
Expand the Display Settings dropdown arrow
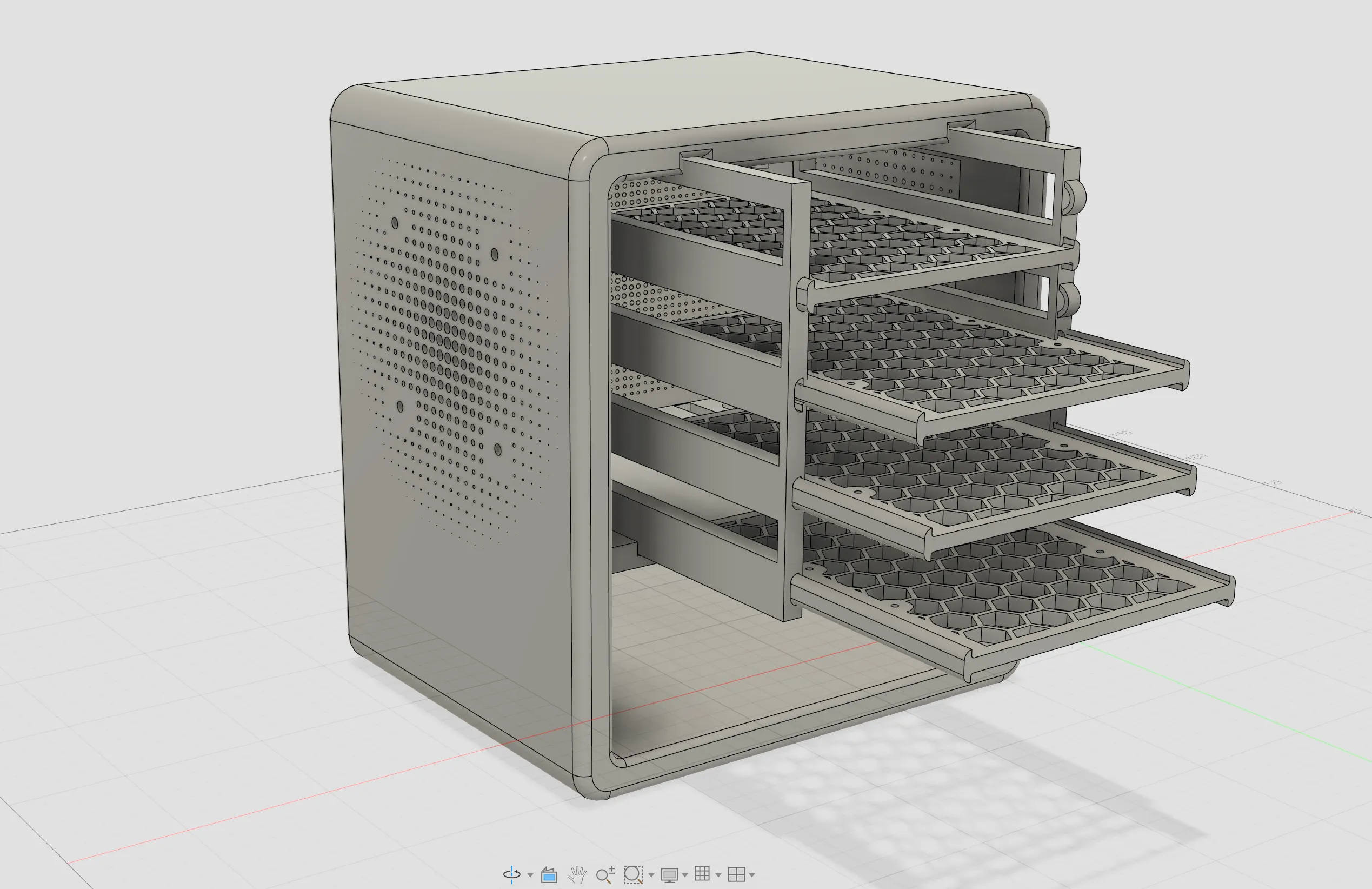685,875
